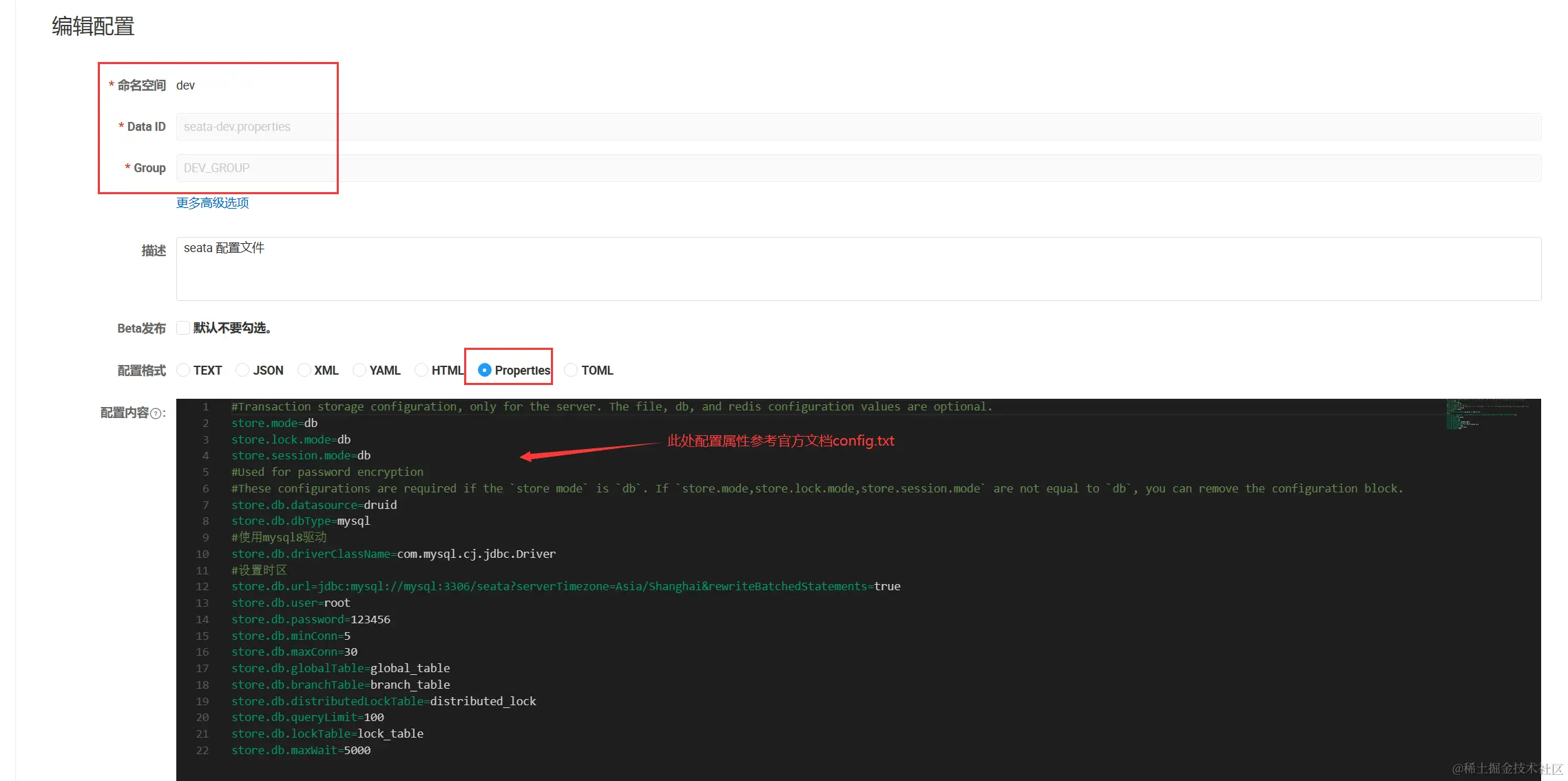Switch format to TOML

571,371
